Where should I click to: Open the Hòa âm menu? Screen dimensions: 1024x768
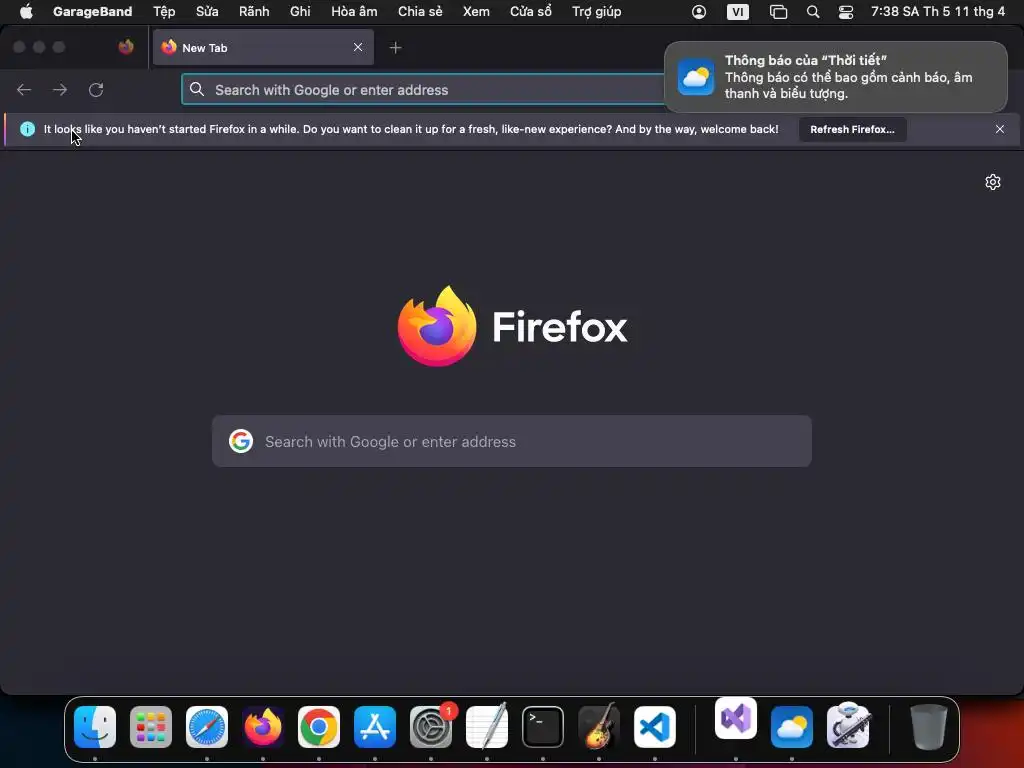[354, 11]
